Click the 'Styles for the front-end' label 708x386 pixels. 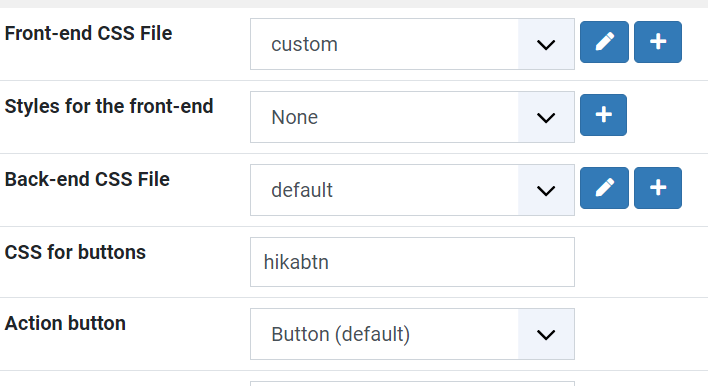click(x=109, y=107)
